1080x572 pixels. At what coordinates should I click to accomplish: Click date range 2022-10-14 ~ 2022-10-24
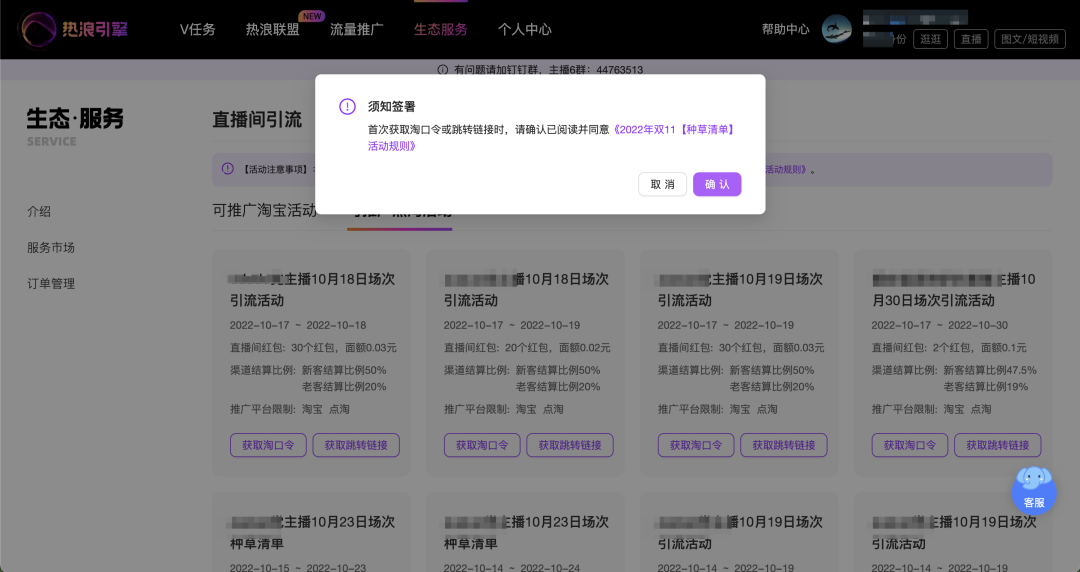pos(512,568)
